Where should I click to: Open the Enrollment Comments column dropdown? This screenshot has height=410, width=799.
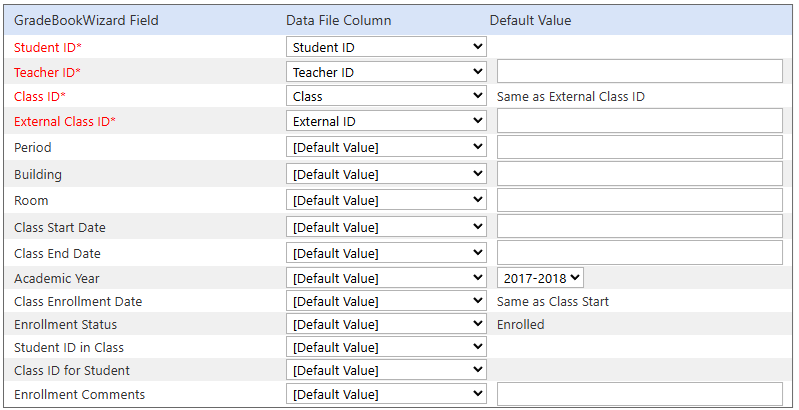coord(386,394)
